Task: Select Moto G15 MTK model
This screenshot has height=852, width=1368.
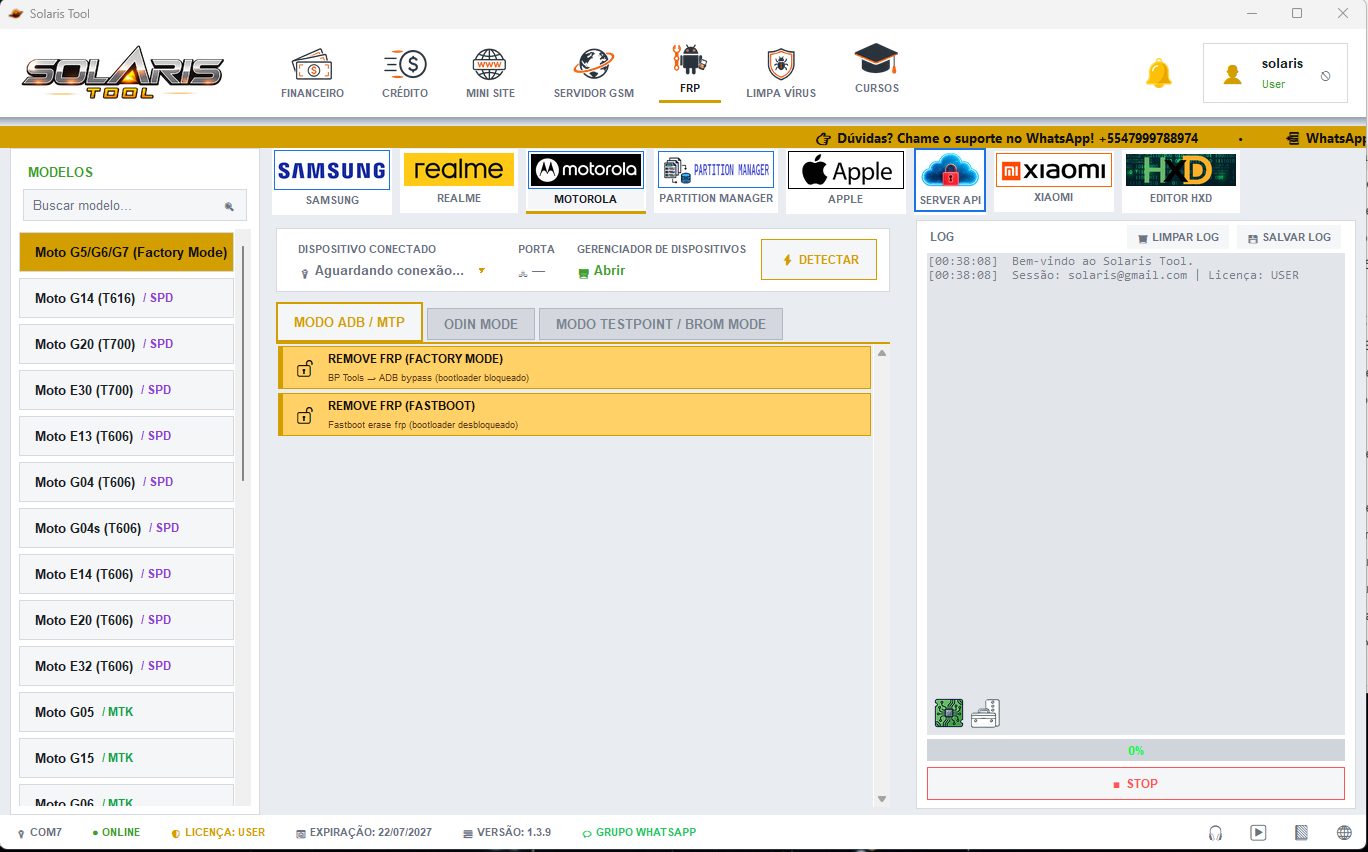Action: [x=126, y=758]
